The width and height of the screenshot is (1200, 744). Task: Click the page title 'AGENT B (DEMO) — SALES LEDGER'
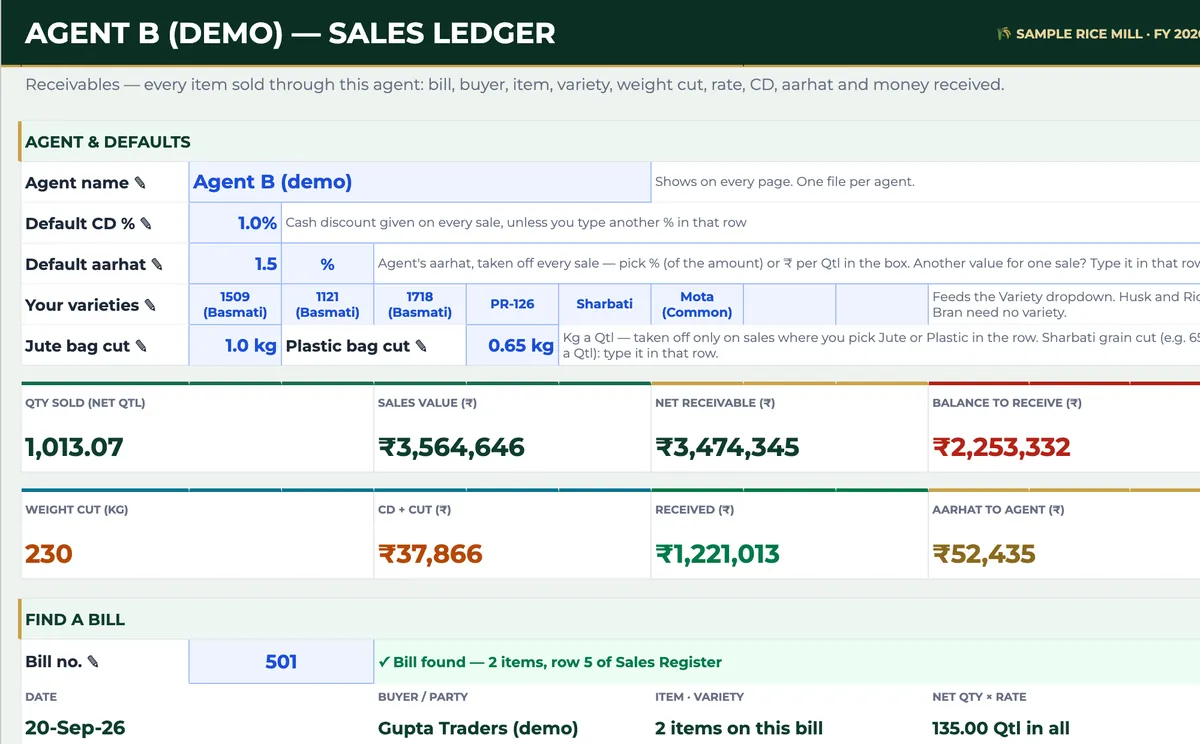click(x=290, y=32)
